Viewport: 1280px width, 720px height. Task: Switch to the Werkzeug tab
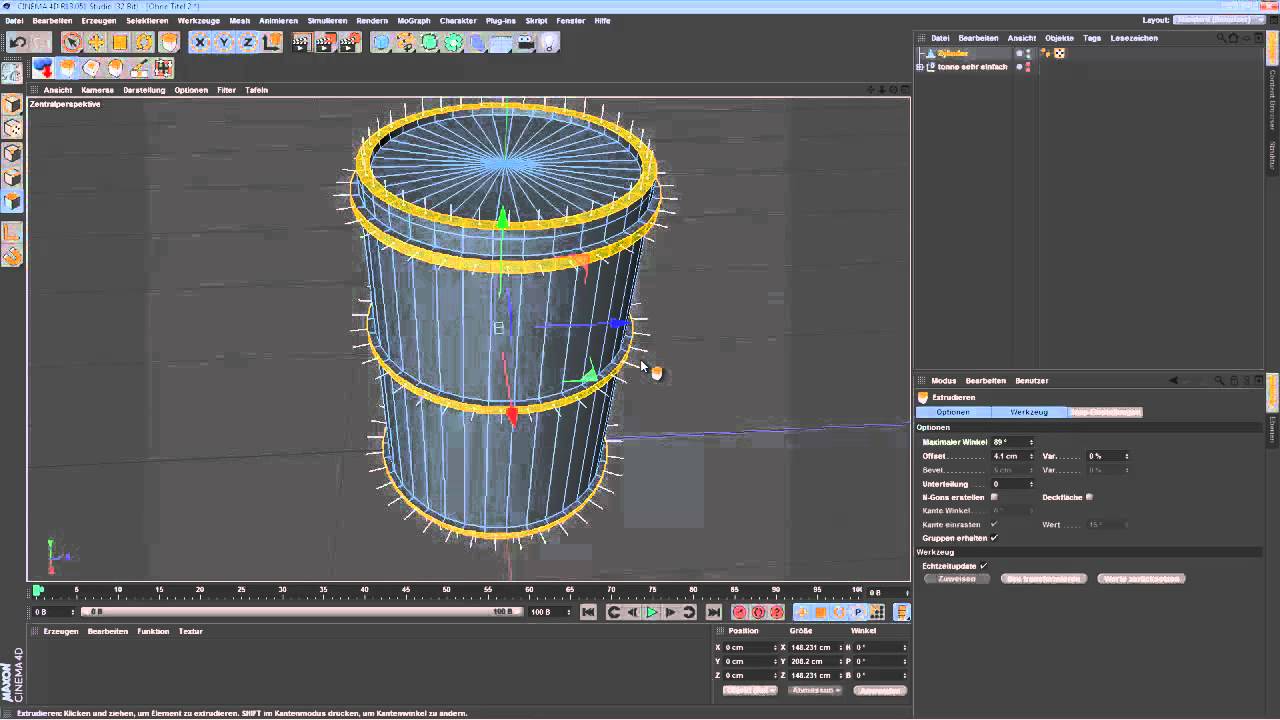(x=1029, y=412)
